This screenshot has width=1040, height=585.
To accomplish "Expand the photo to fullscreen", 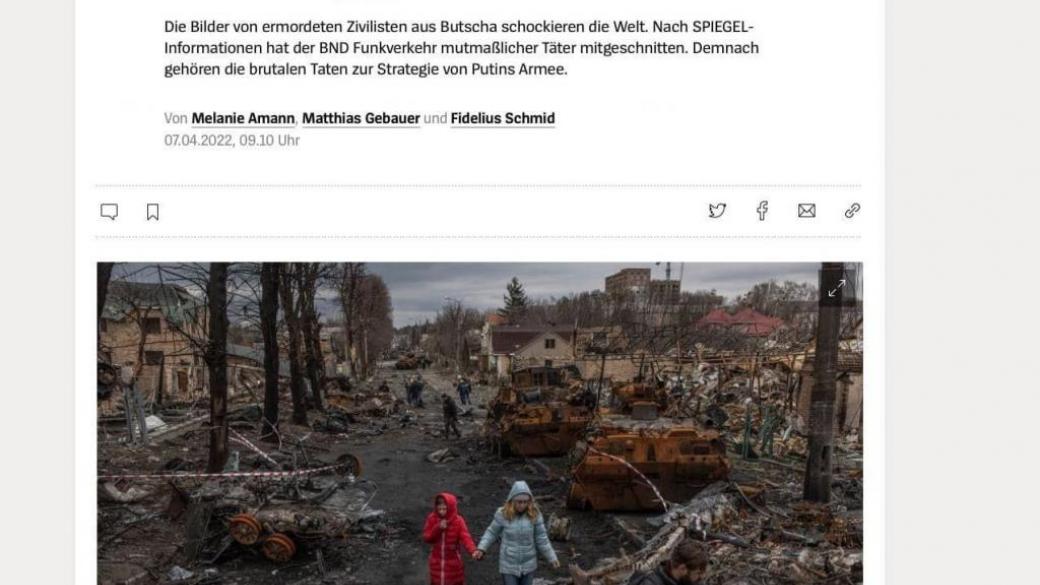I will click(836, 289).
